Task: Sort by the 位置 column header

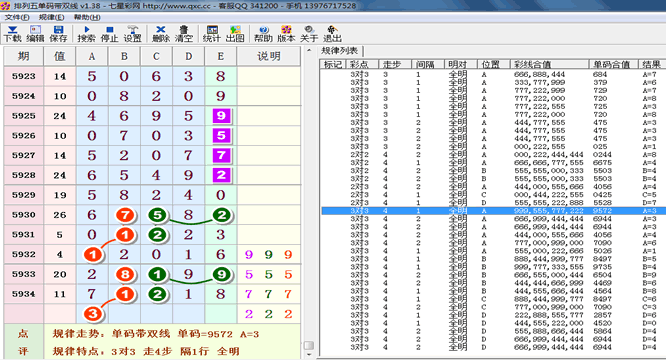Action: point(494,65)
